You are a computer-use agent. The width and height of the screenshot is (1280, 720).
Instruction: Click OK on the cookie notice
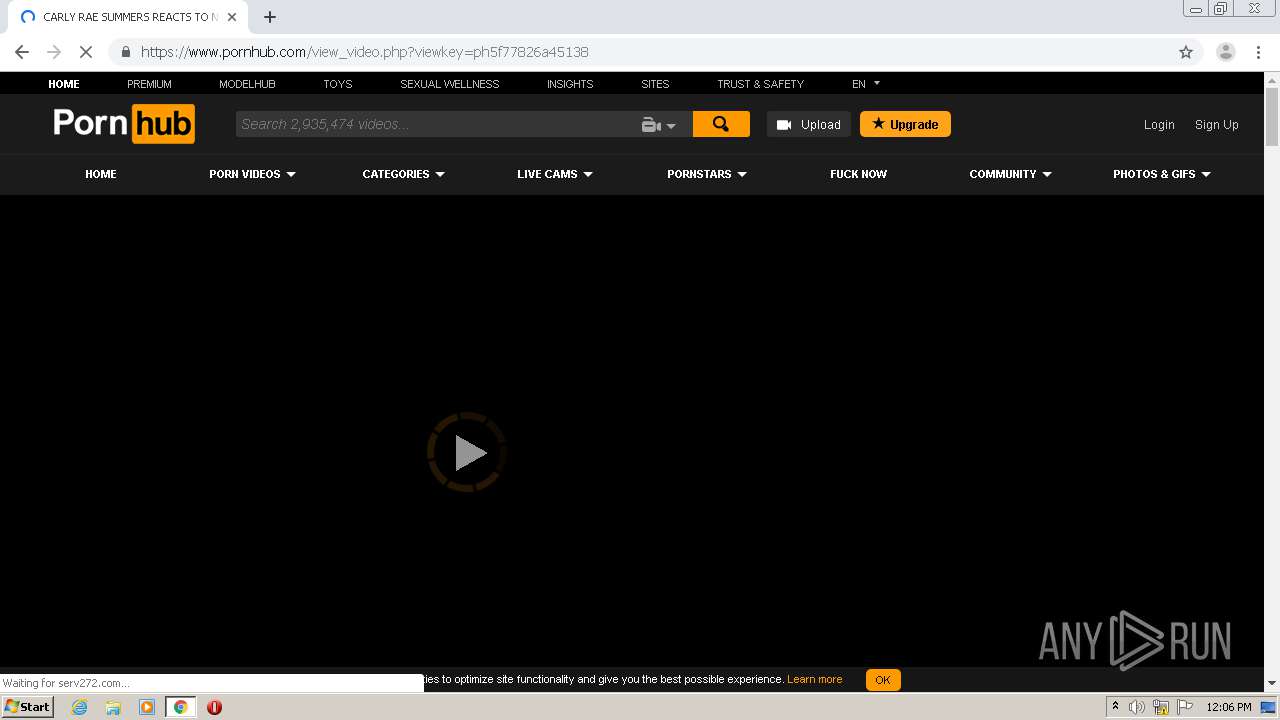(883, 680)
